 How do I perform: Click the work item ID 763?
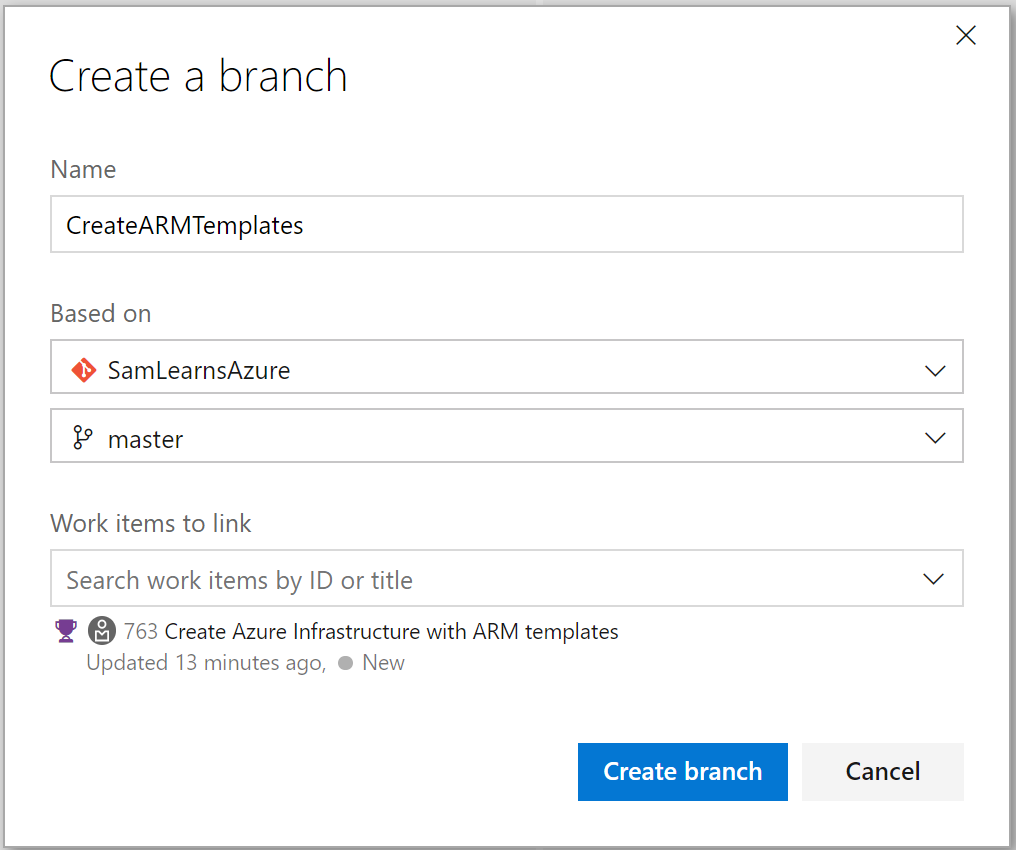[x=141, y=632]
